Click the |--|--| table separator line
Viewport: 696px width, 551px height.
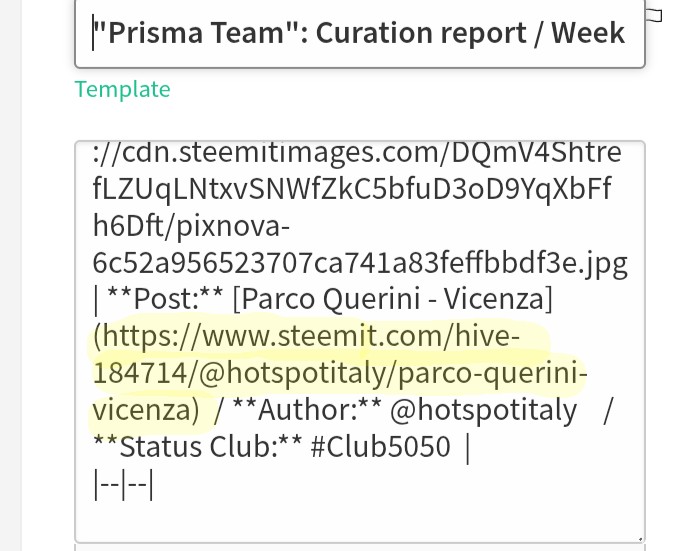pos(123,484)
